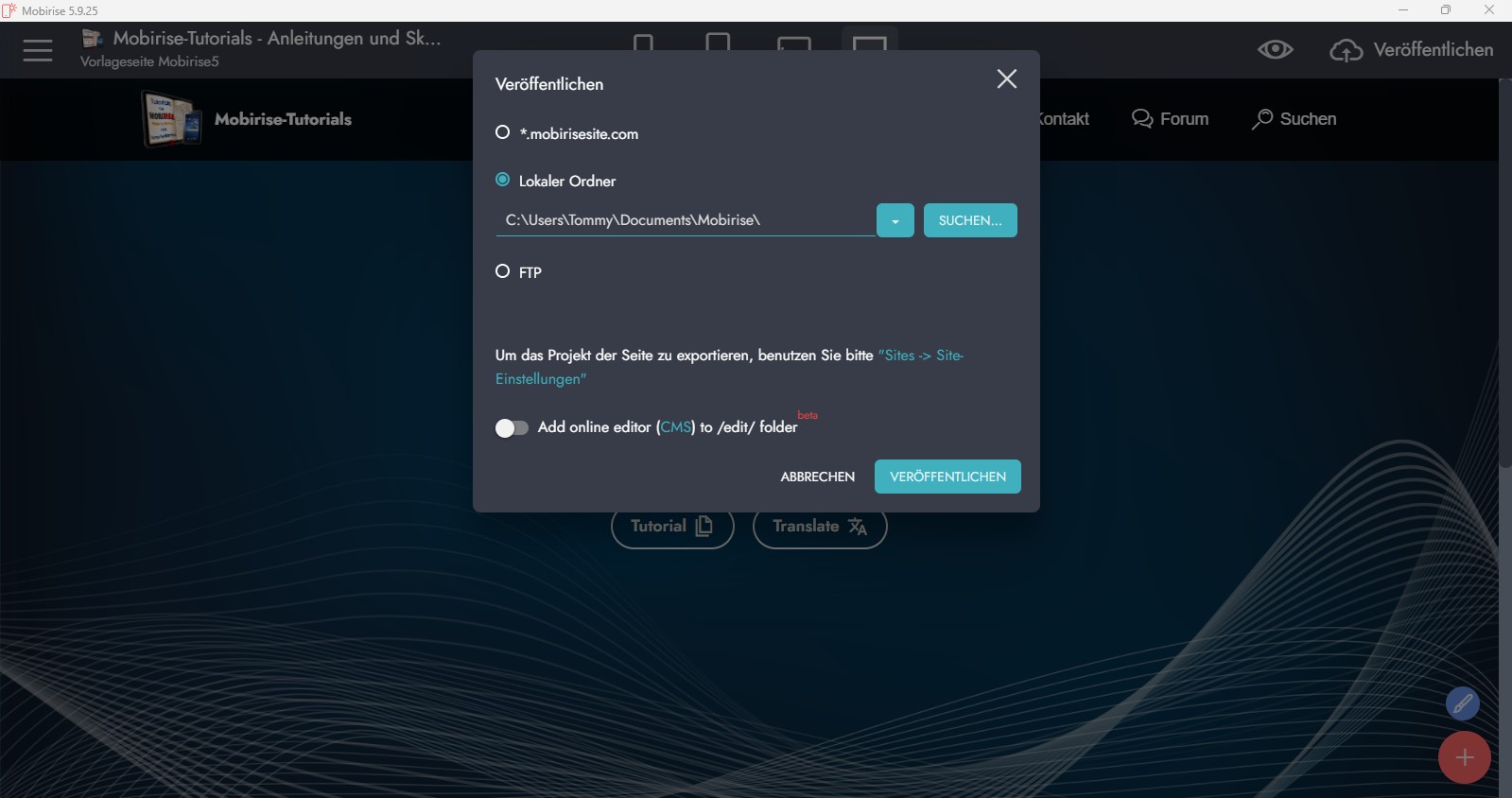Open the hamburger main menu

(x=38, y=50)
